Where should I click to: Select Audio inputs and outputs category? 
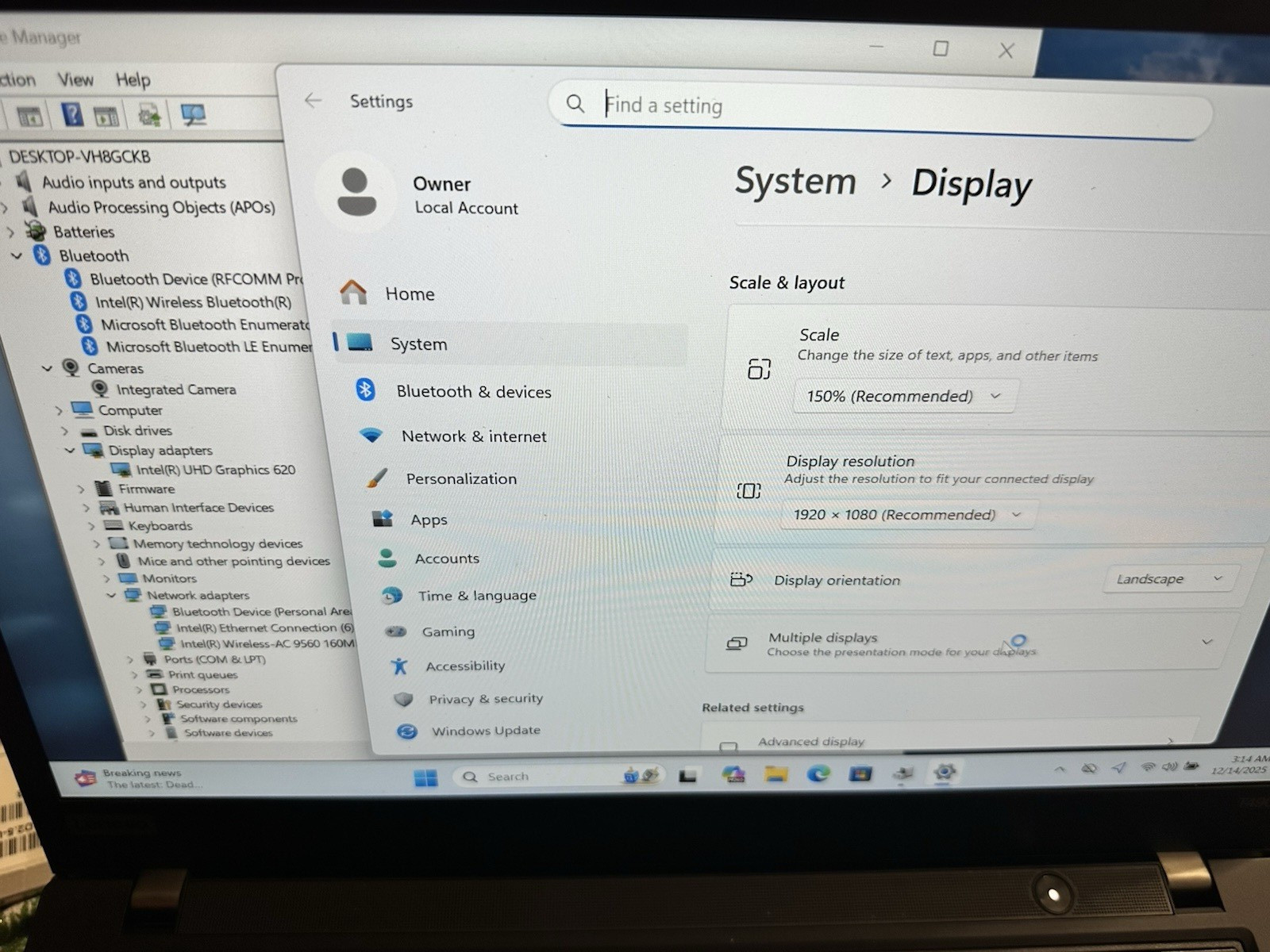click(133, 182)
